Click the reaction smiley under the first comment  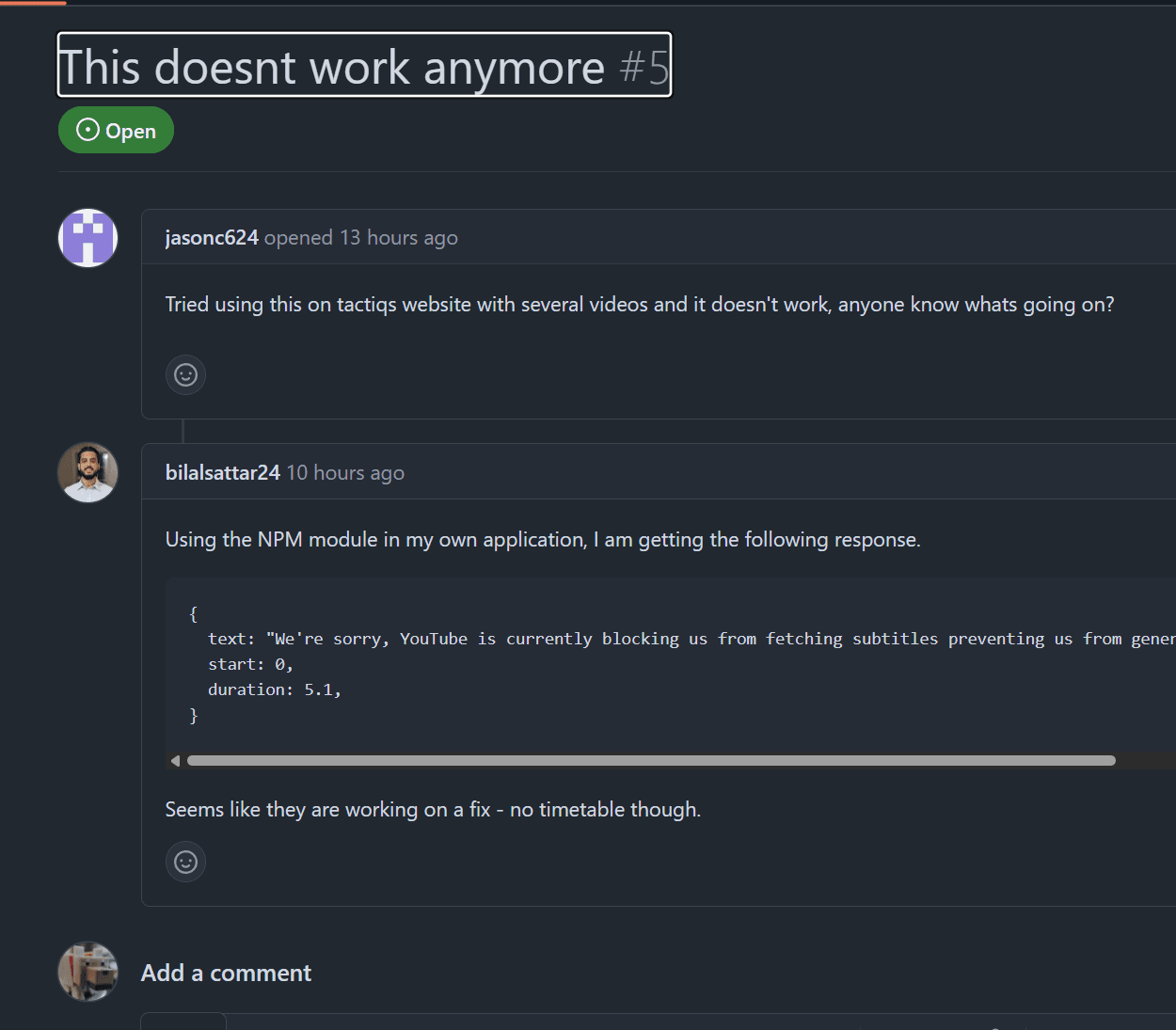pos(185,374)
